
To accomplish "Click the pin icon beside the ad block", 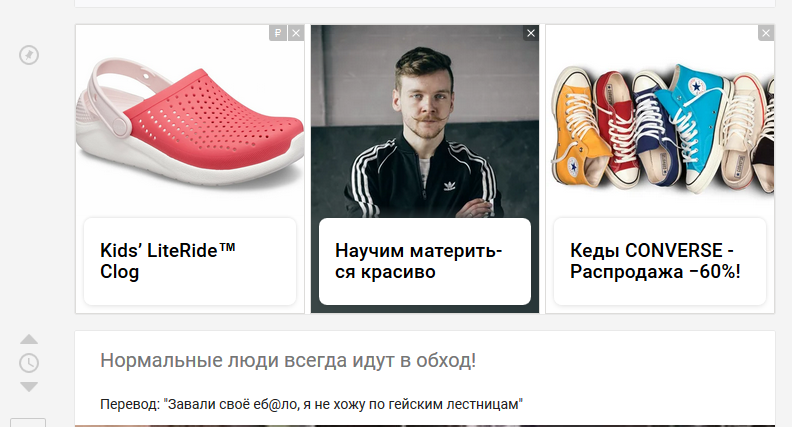I will 29,55.
